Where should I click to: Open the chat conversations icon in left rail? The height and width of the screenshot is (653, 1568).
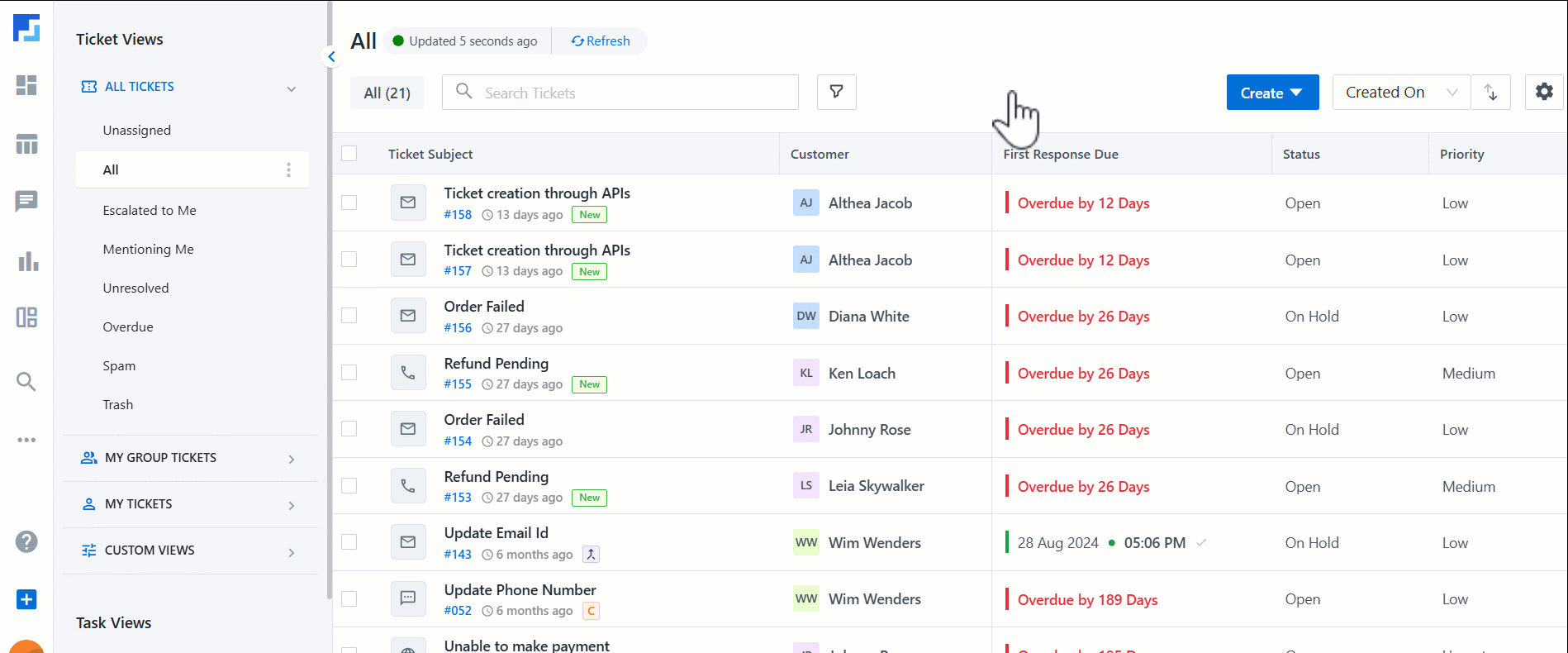coord(26,201)
